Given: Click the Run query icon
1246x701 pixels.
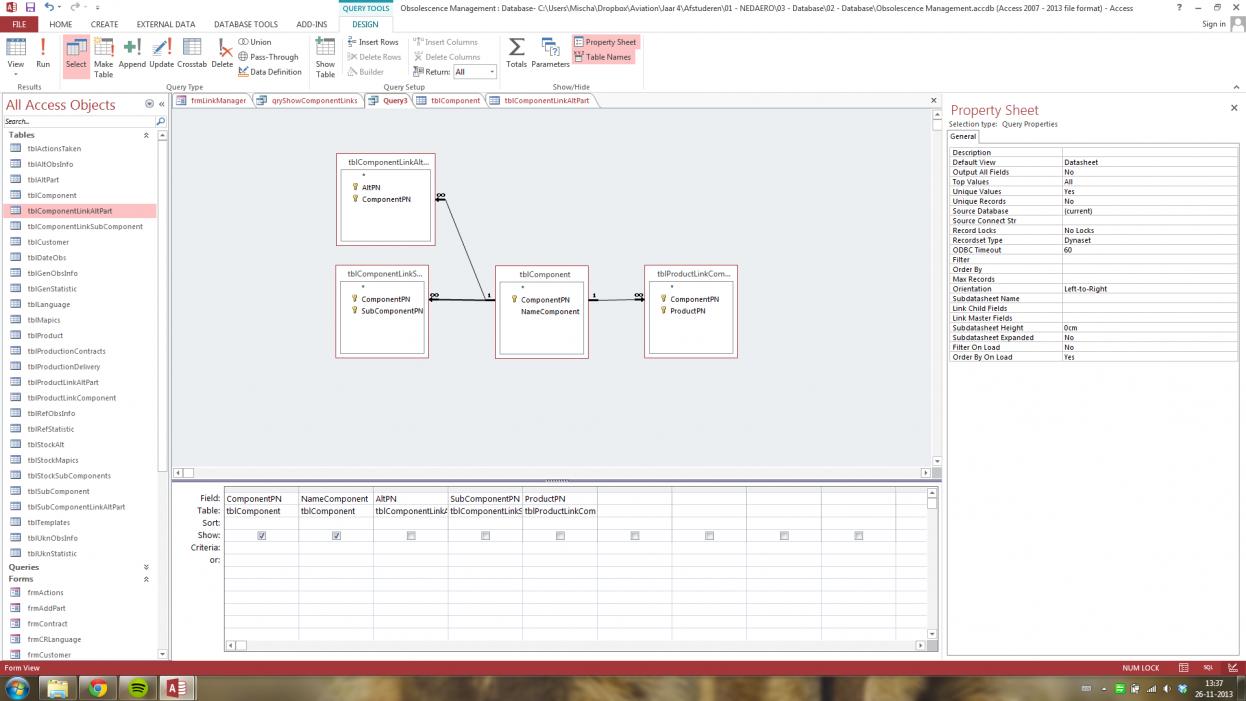Looking at the screenshot, I should [x=43, y=52].
